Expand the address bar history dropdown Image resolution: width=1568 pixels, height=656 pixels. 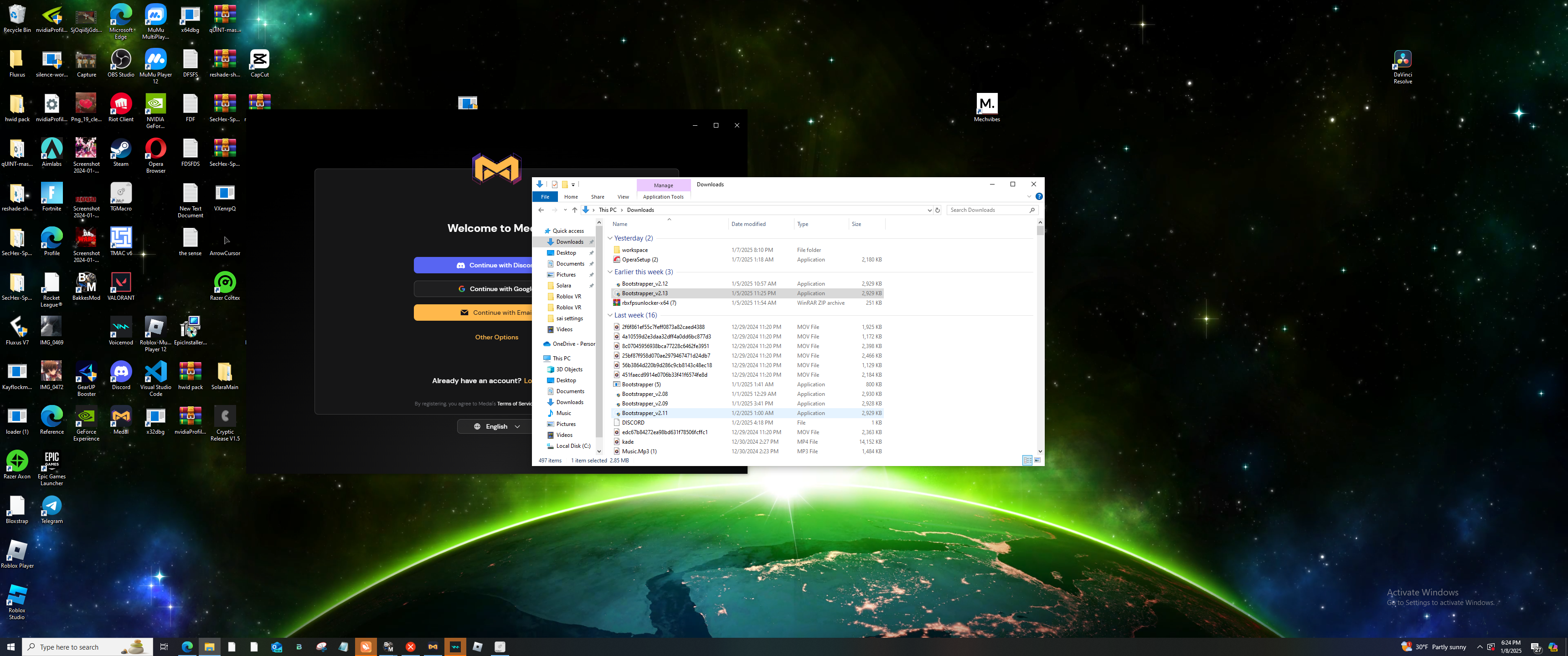pos(929,210)
